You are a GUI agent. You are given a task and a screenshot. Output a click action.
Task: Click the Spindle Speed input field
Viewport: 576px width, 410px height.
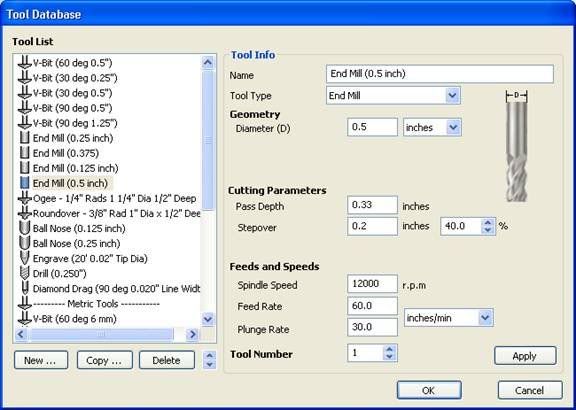372,284
